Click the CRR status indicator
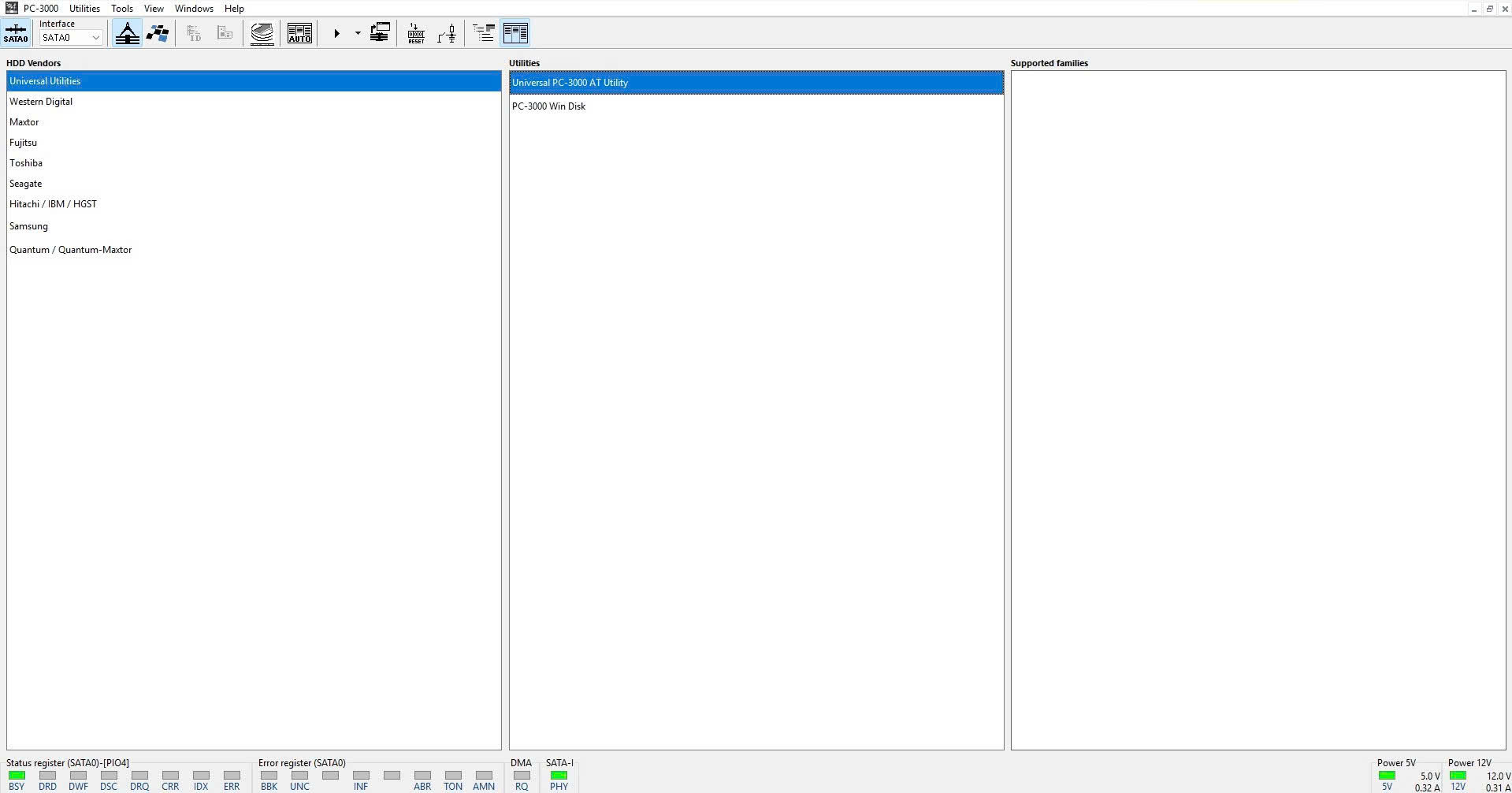This screenshot has width=1512, height=793. (x=170, y=776)
